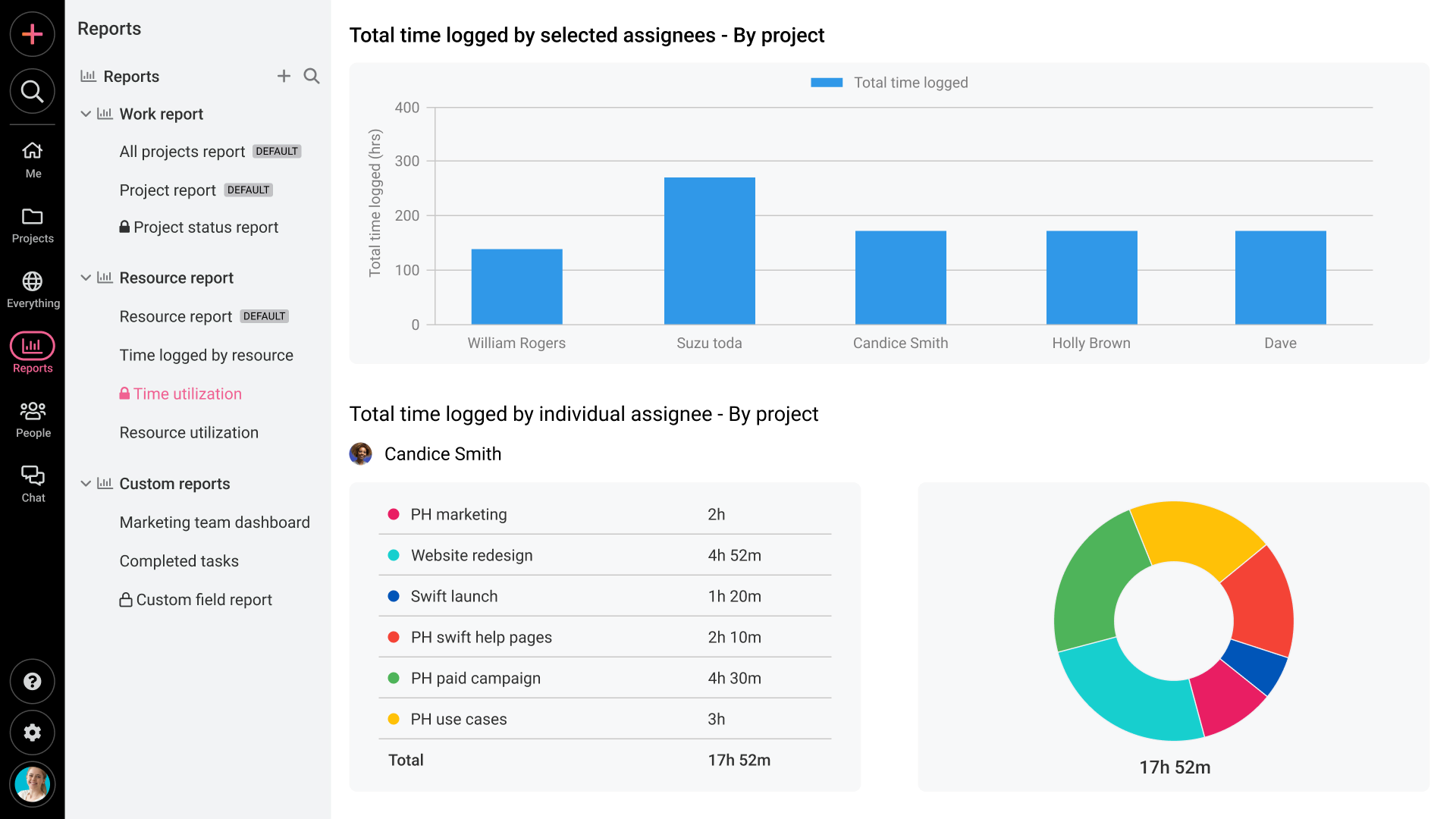The width and height of the screenshot is (1456, 819).
Task: Collapse the Work report section
Action: pyautogui.click(x=86, y=114)
